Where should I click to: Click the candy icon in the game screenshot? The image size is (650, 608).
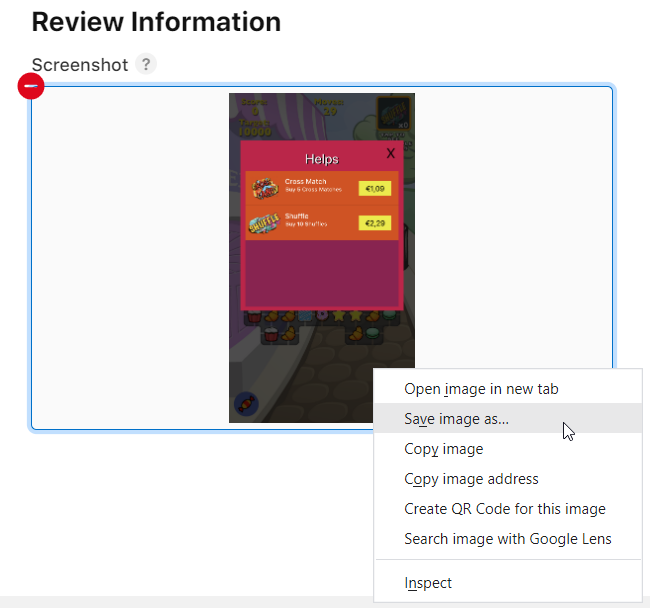point(246,404)
